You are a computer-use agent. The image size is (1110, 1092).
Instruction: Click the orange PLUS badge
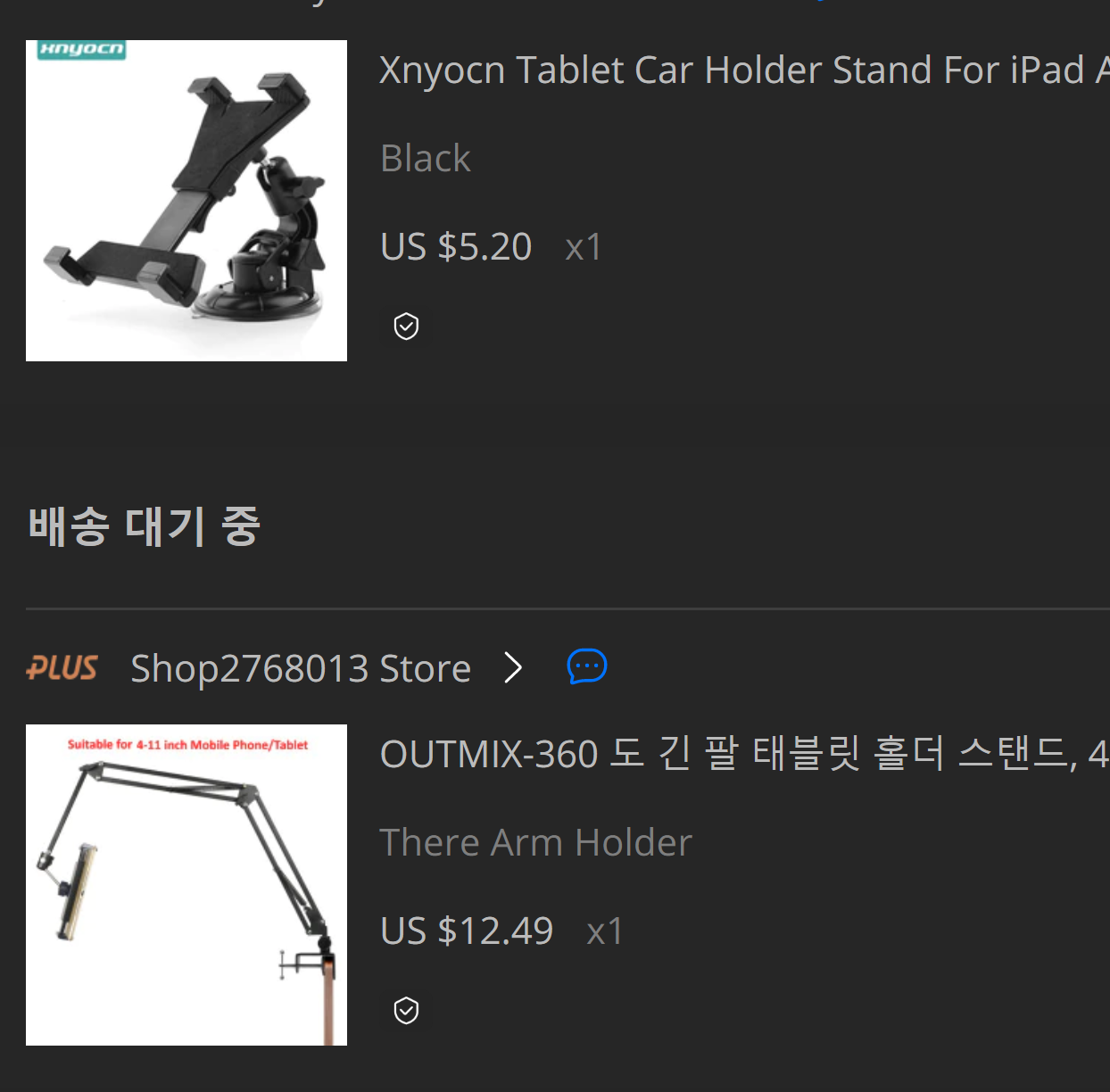62,668
